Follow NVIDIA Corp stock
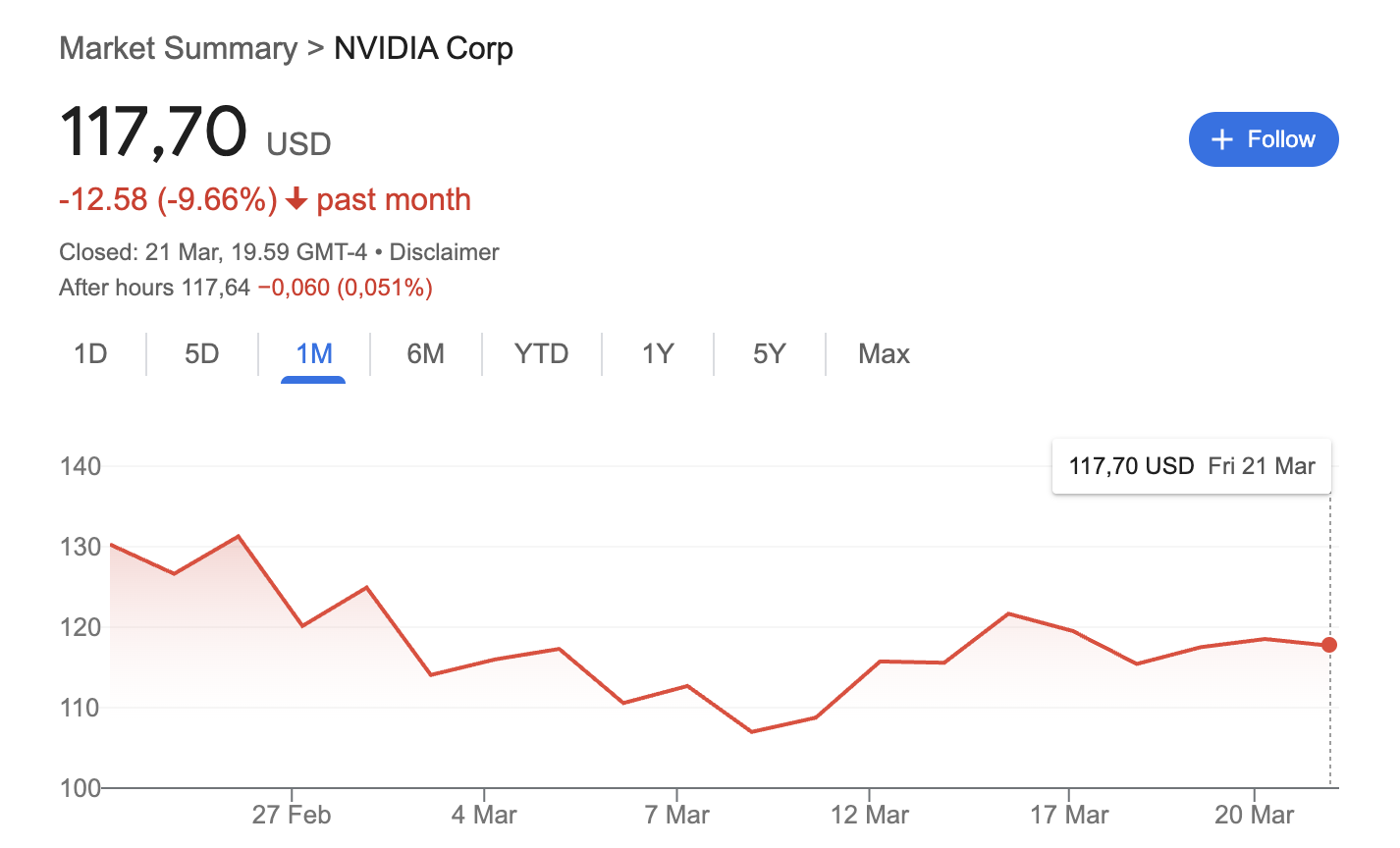This screenshot has height=848, width=1400. click(x=1263, y=139)
